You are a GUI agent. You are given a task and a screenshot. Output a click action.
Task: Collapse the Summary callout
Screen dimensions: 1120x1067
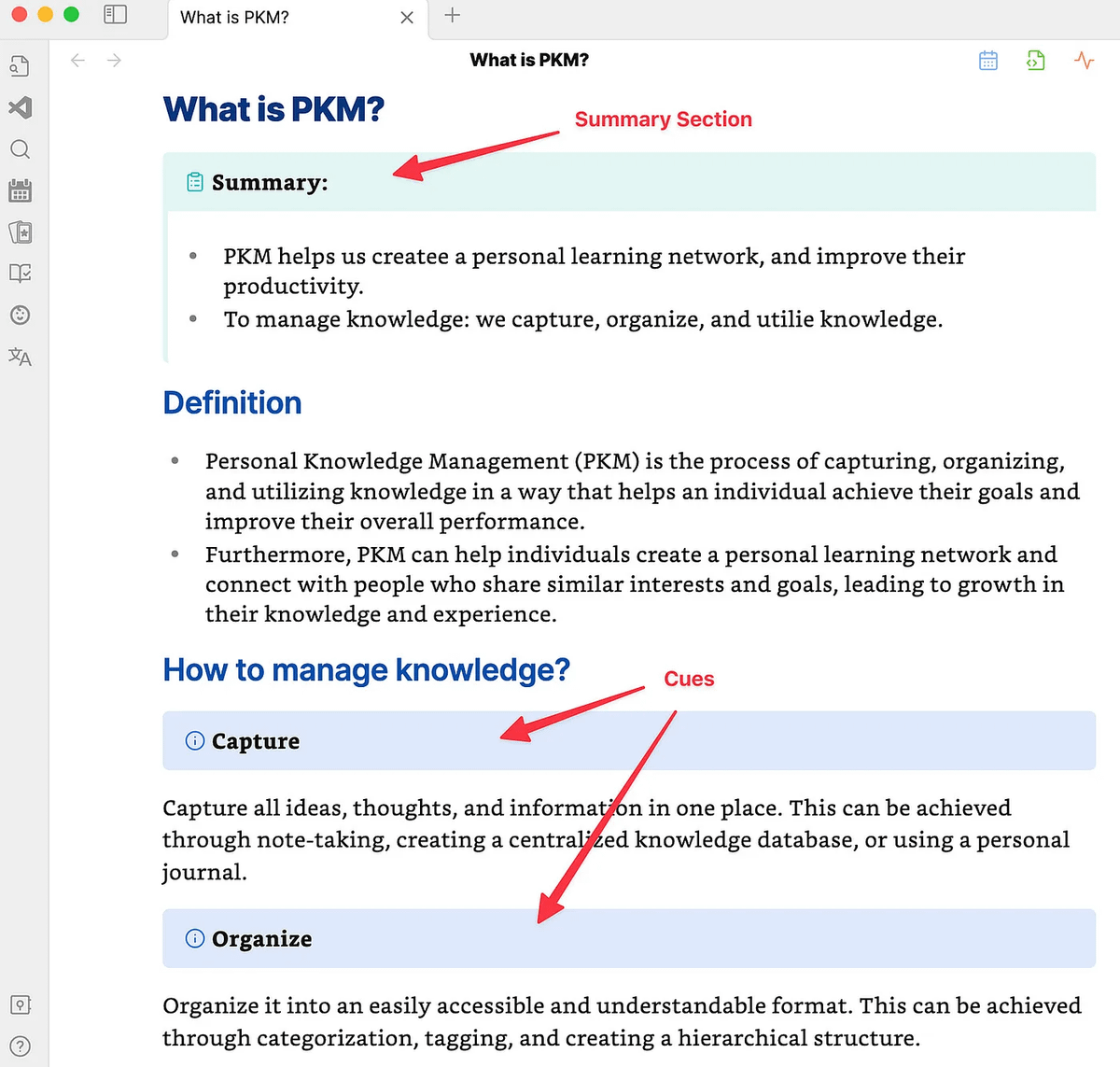(270, 182)
